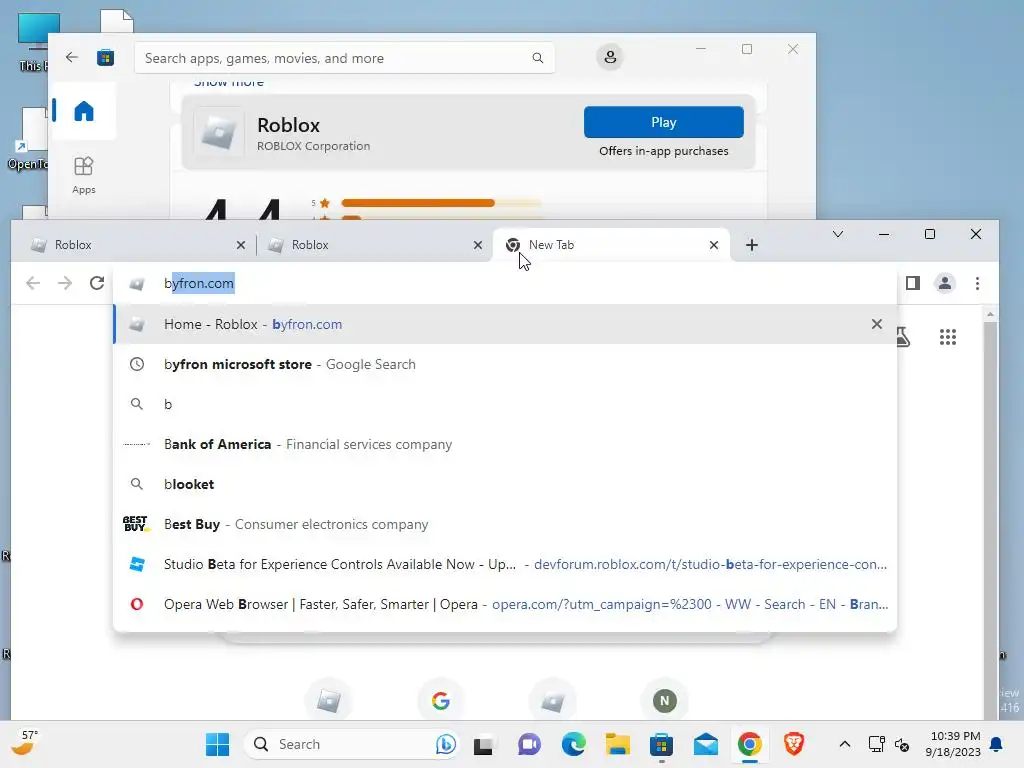Click the Roblox app icon in Store

click(x=219, y=133)
